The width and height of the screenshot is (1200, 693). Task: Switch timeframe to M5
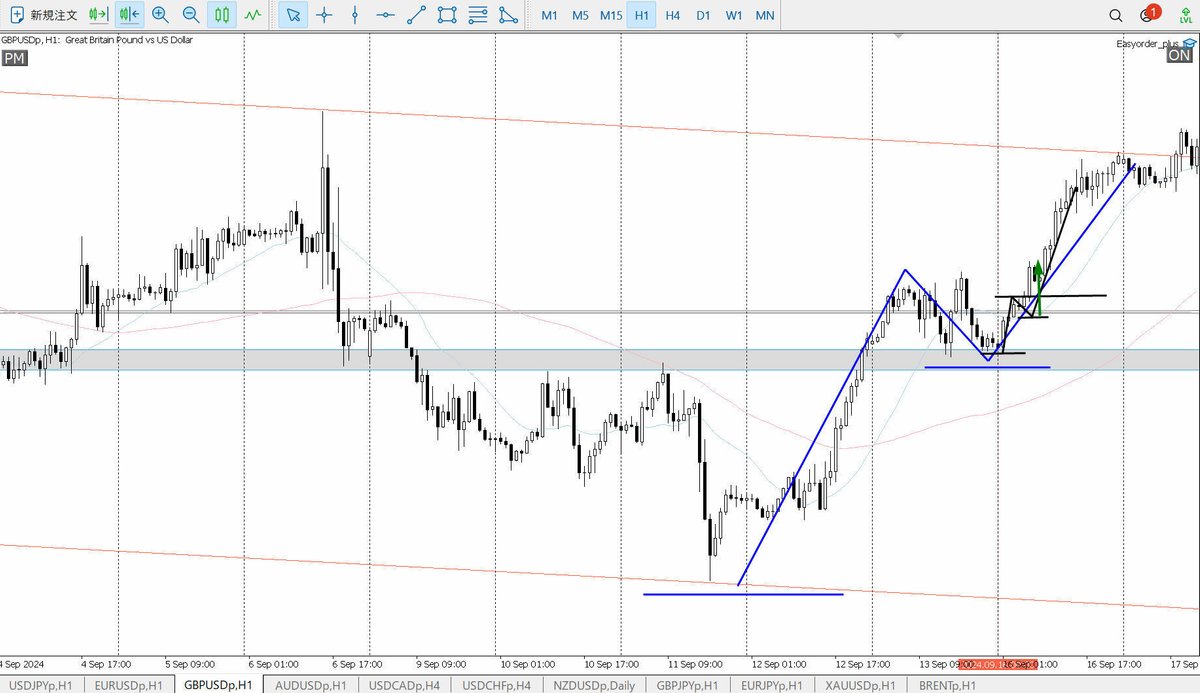580,15
